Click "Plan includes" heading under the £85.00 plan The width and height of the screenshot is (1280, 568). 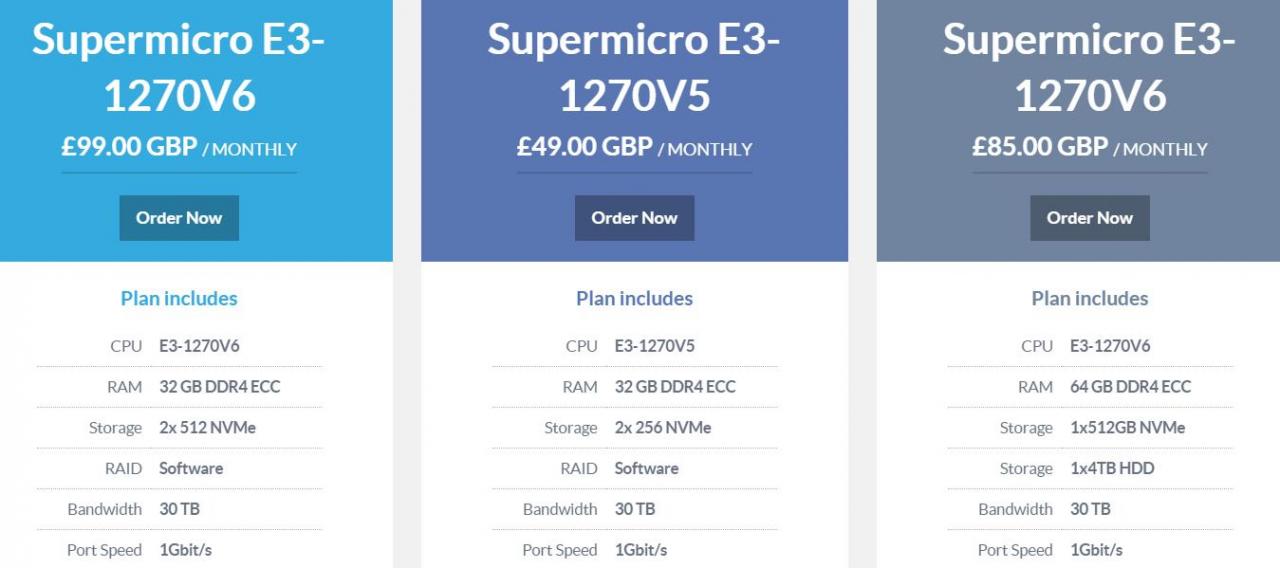[x=1089, y=298]
